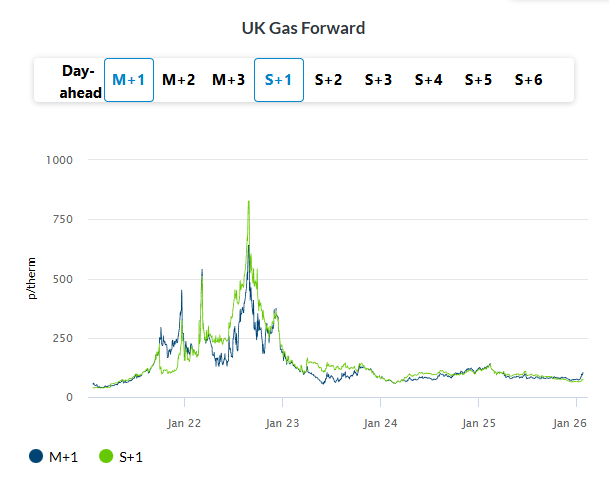Click the Jan 23 x-axis label

pos(283,423)
